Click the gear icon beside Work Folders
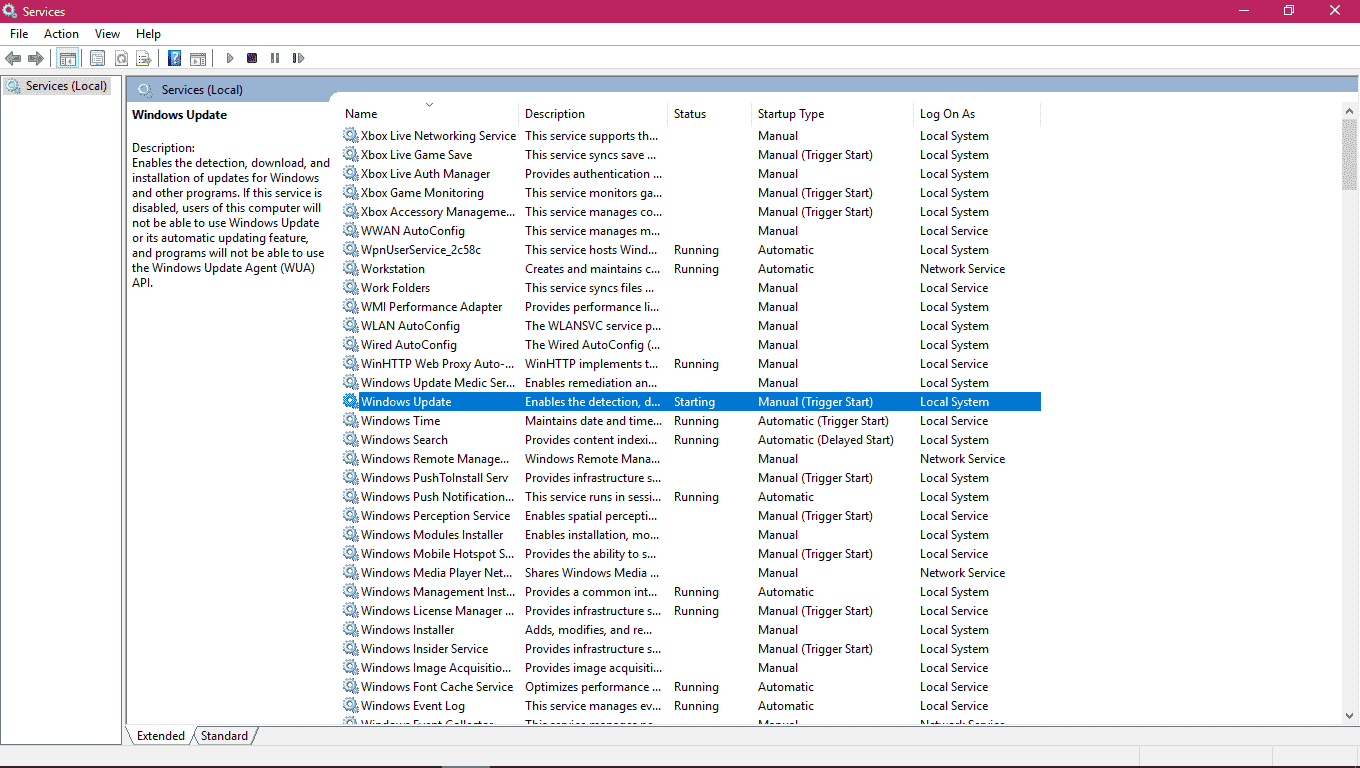Image resolution: width=1360 pixels, height=768 pixels. (350, 288)
